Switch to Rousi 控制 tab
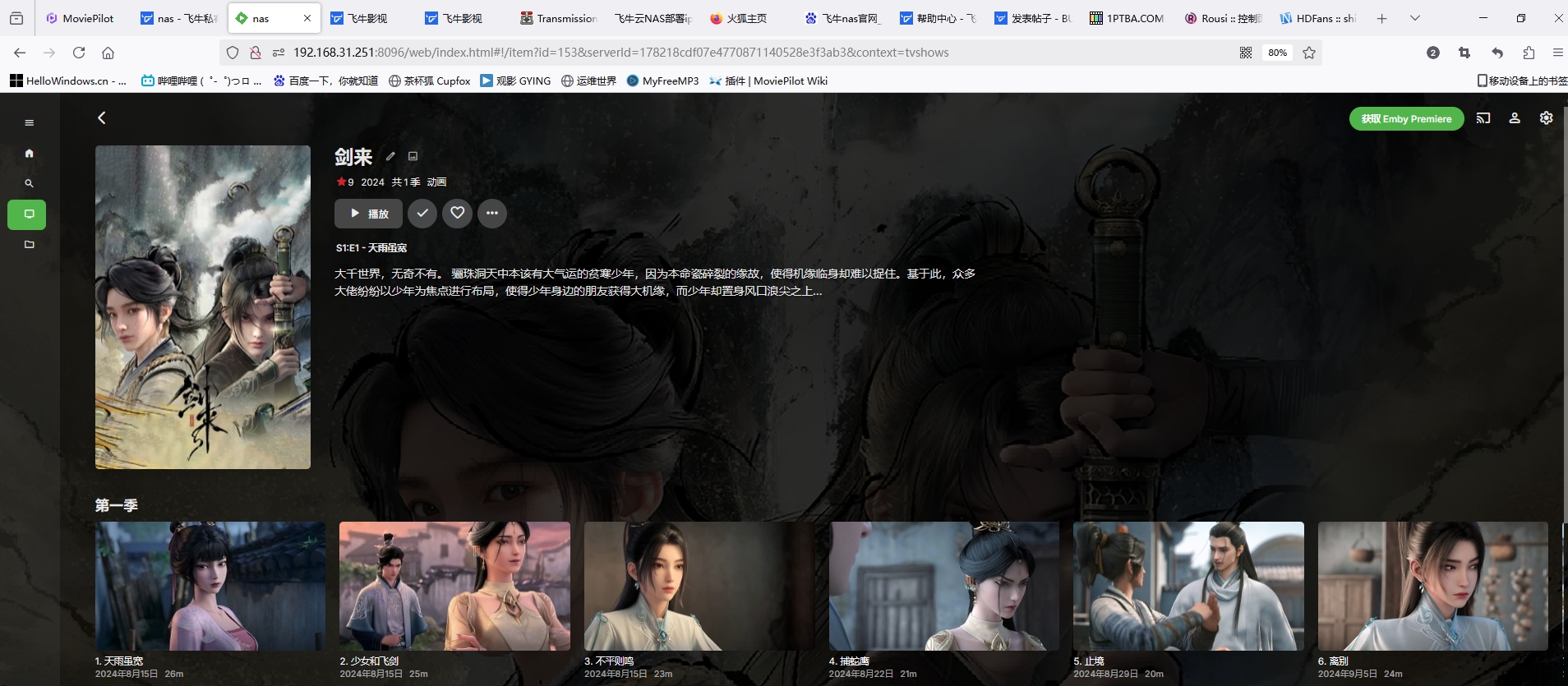The width and height of the screenshot is (1568, 686). 1223,18
